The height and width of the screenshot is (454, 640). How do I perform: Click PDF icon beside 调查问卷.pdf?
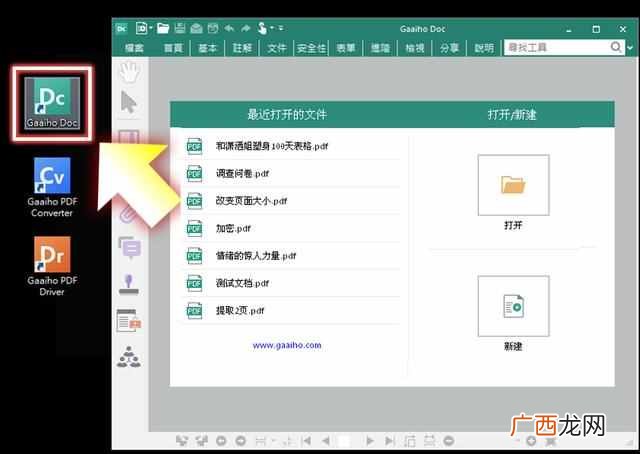pyautogui.click(x=194, y=174)
